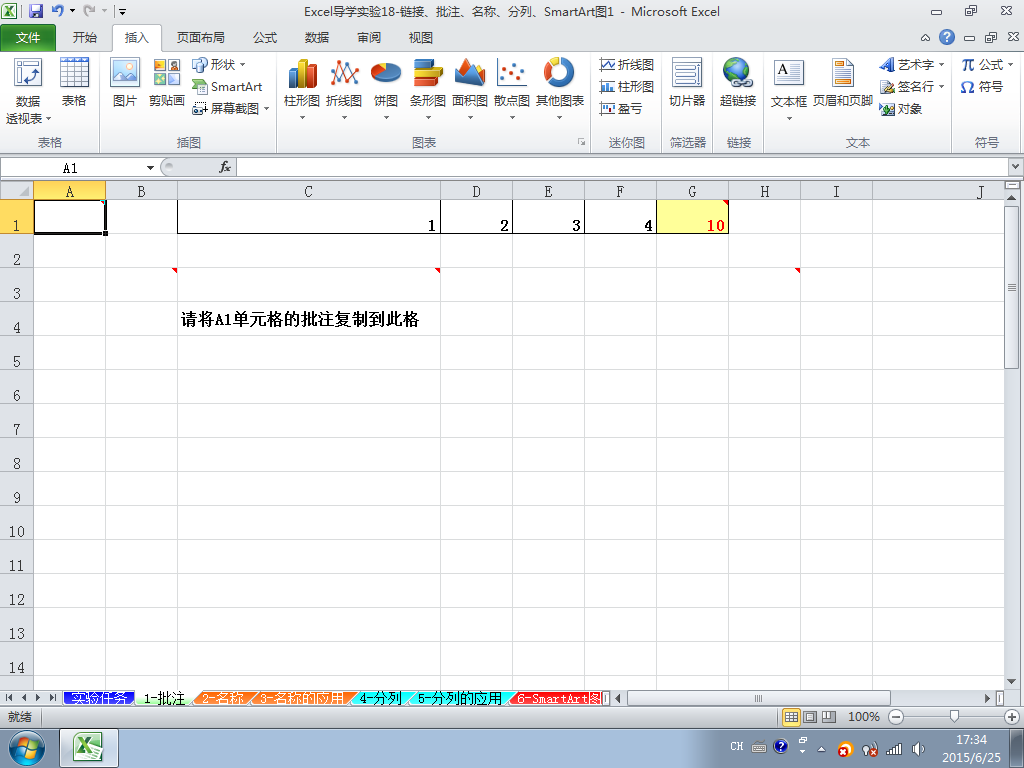Switch to Normal view in status bar
1024x768 pixels.
(x=791, y=716)
